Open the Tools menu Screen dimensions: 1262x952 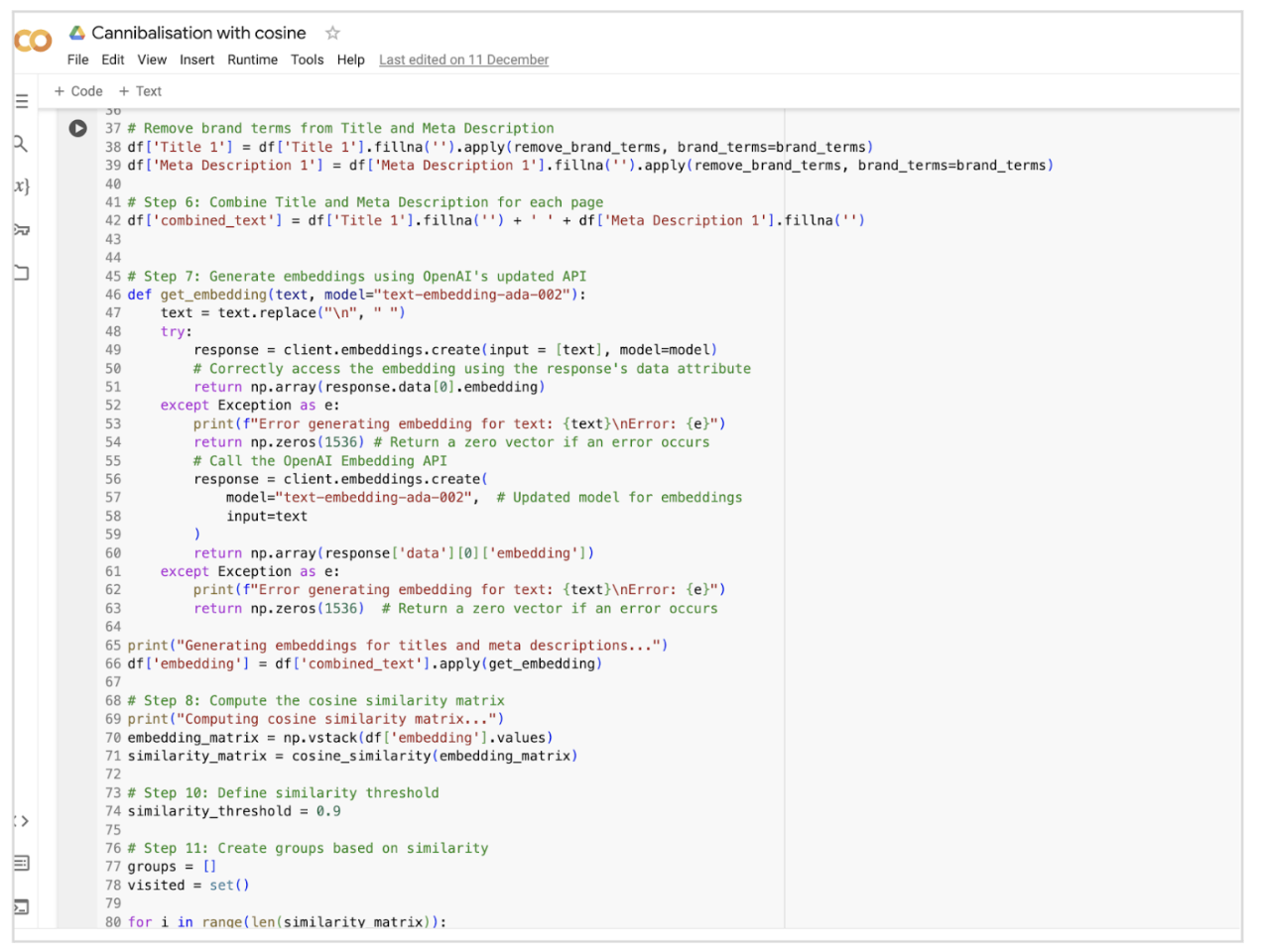point(307,59)
